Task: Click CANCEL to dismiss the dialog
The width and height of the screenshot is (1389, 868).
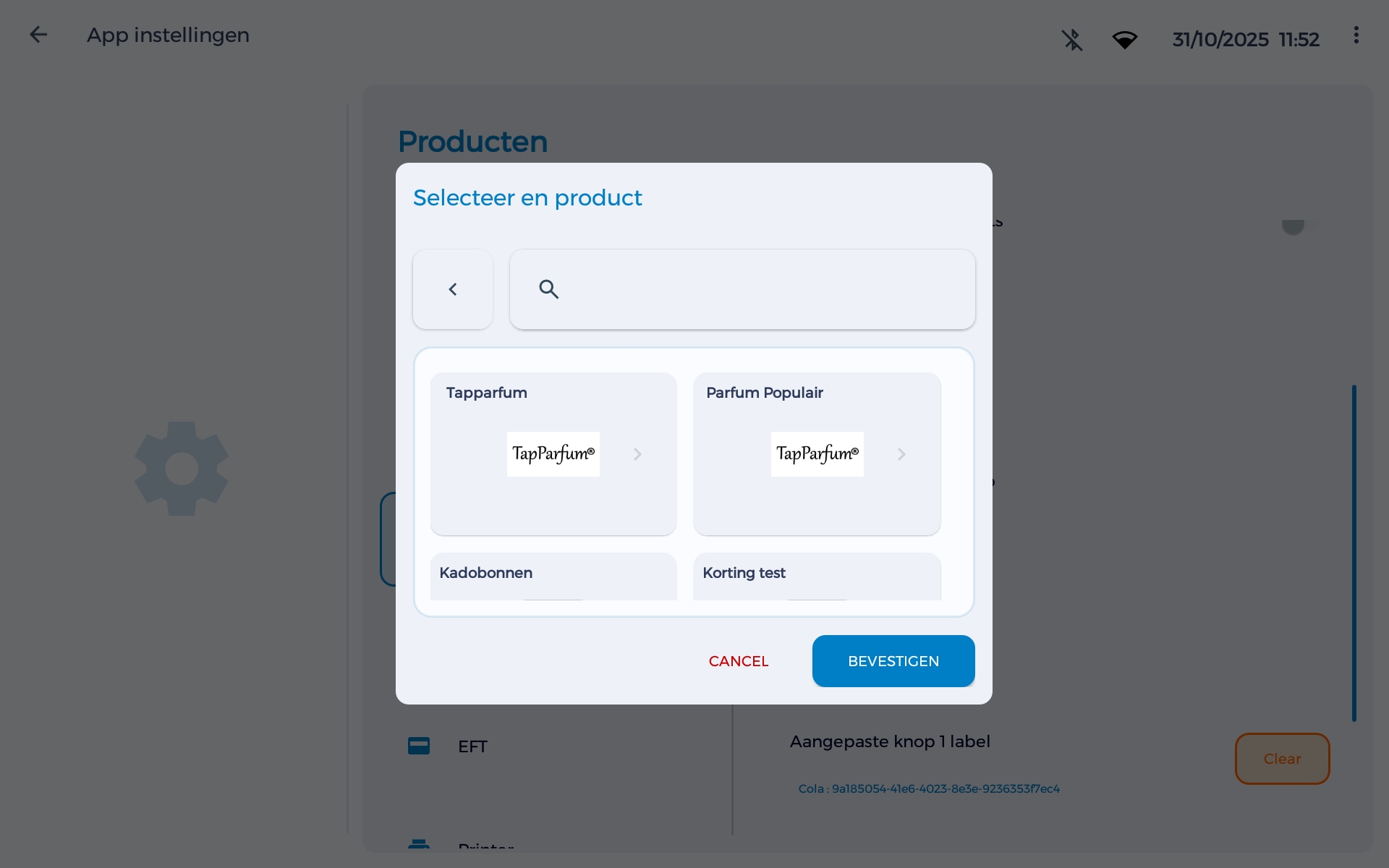Action: point(738,660)
